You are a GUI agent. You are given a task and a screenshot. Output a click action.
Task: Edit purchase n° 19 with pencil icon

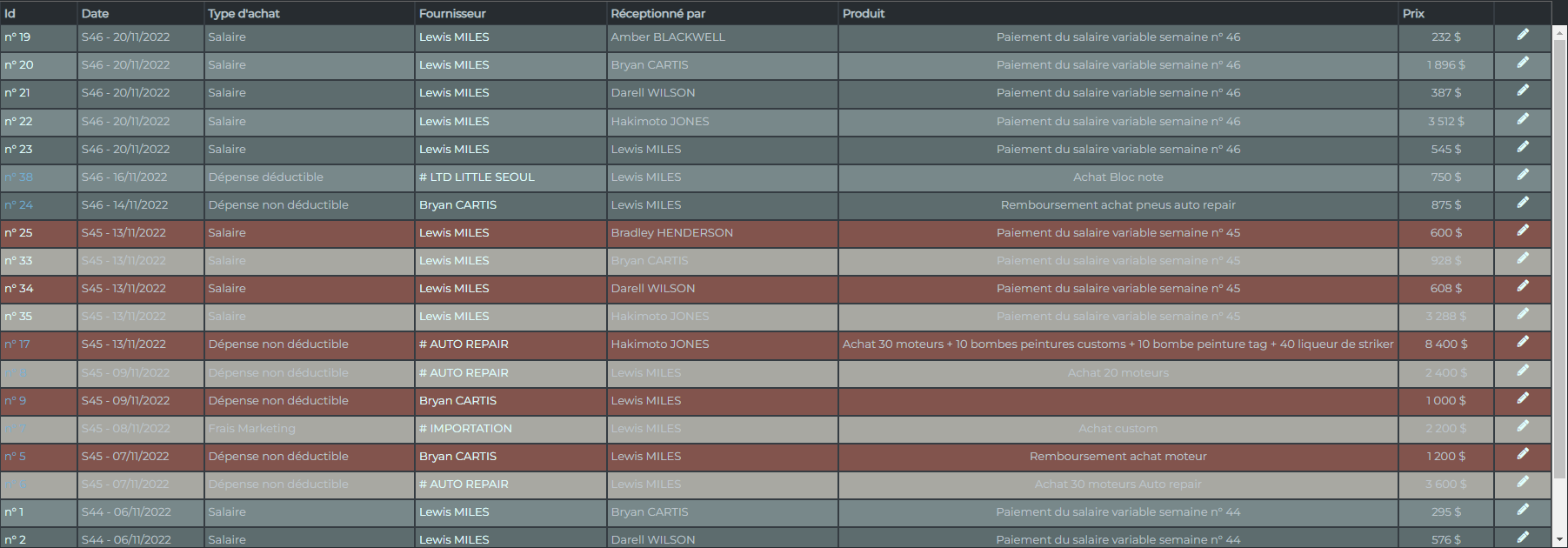pos(1523,35)
